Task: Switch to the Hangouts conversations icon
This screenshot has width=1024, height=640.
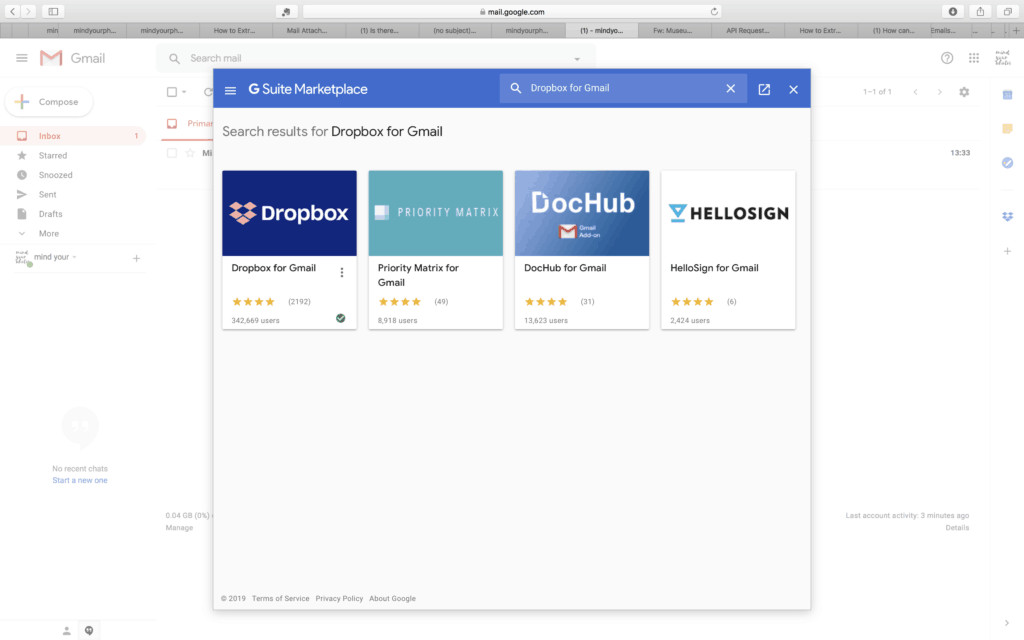Action: pos(89,630)
